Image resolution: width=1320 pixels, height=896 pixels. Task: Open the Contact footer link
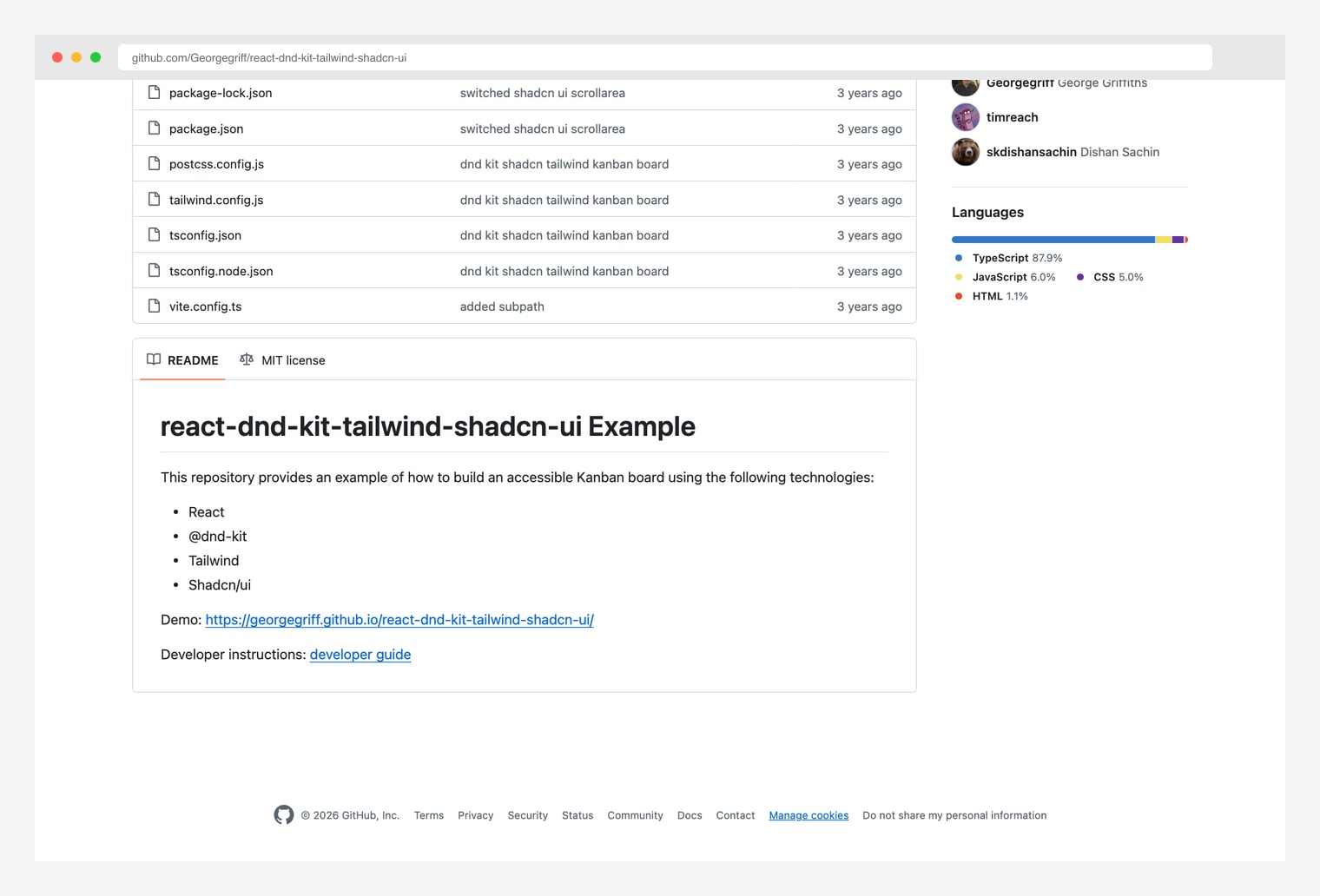click(736, 815)
